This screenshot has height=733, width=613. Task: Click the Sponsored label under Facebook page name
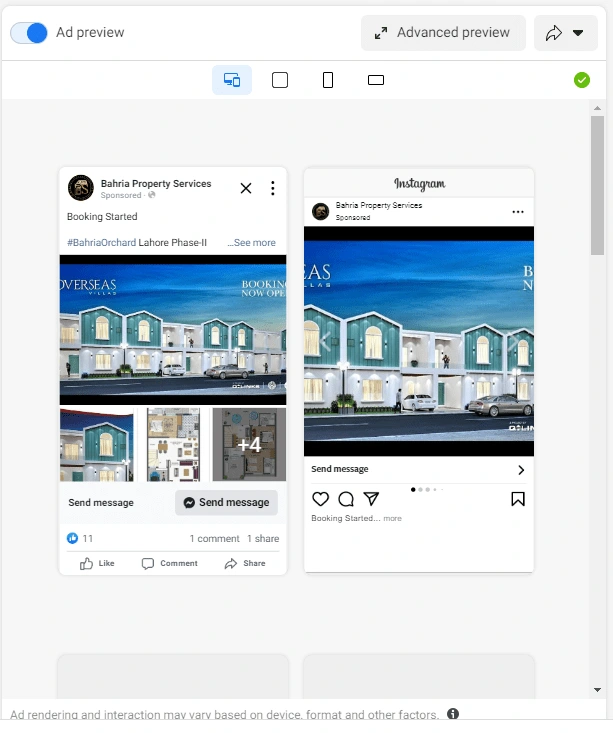click(121, 195)
